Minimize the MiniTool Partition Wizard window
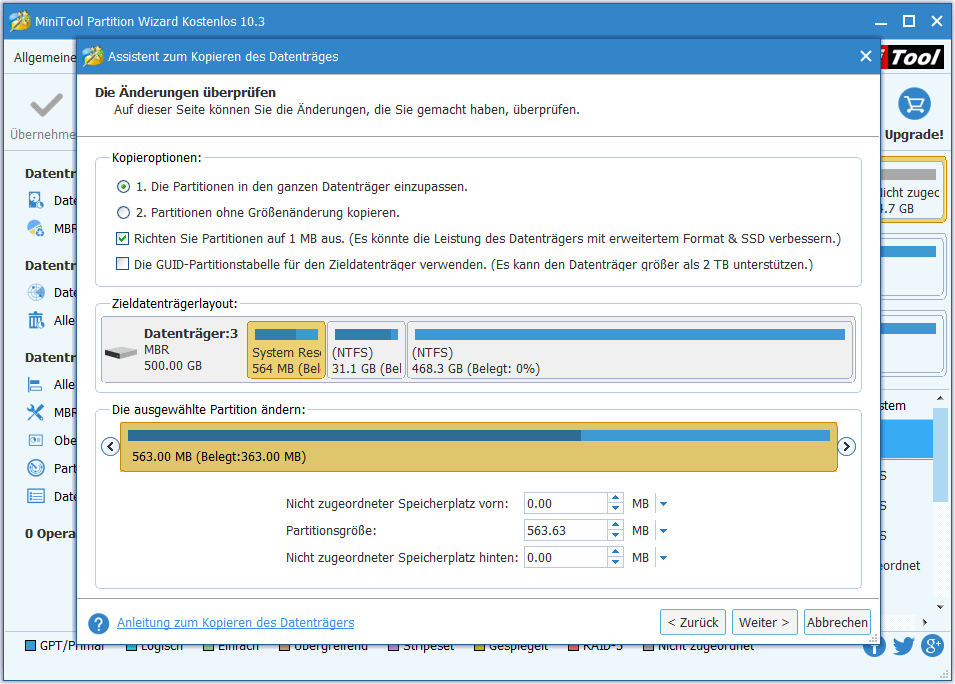The image size is (955, 684). point(881,21)
